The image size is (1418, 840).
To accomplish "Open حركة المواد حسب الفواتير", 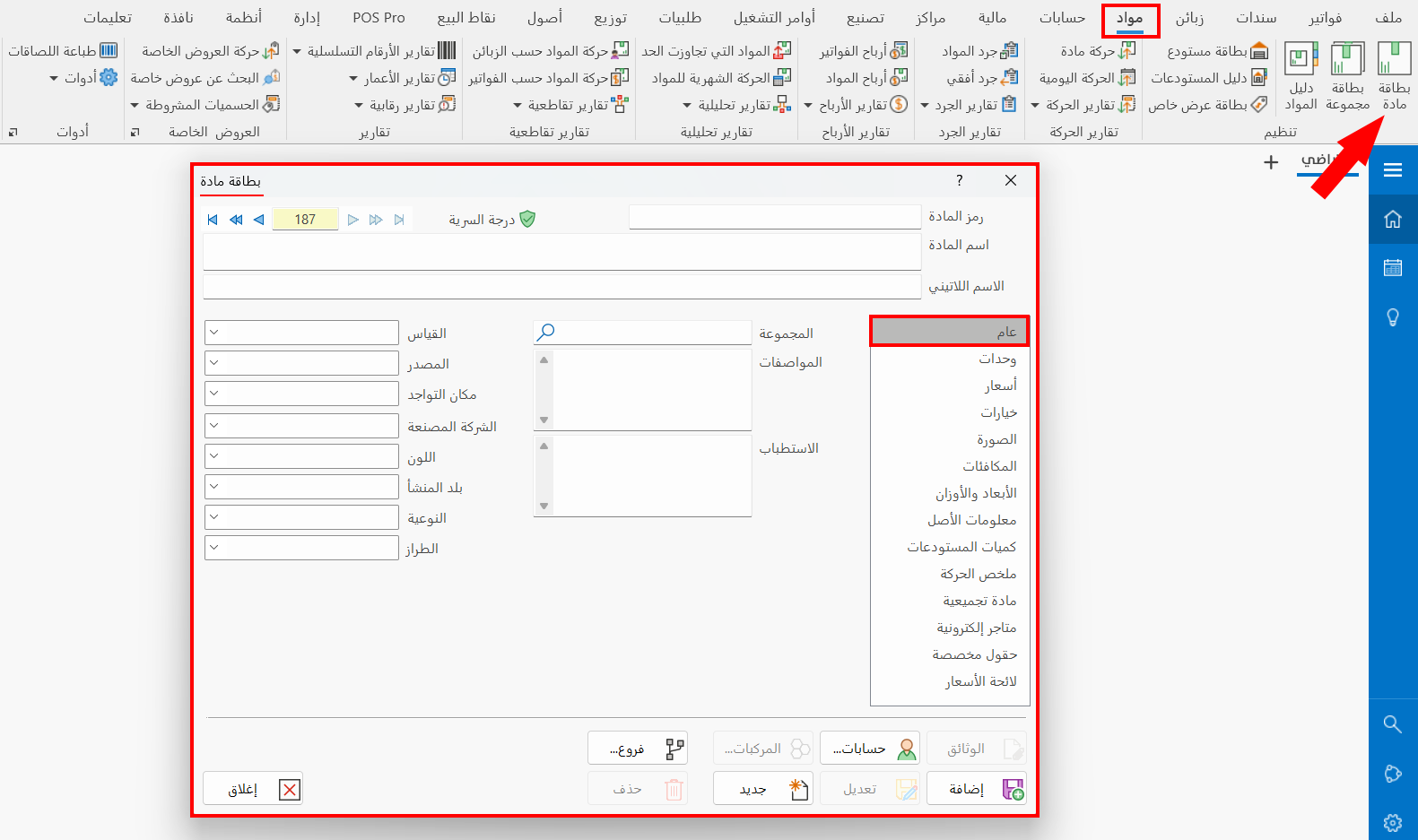I will pyautogui.click(x=548, y=78).
